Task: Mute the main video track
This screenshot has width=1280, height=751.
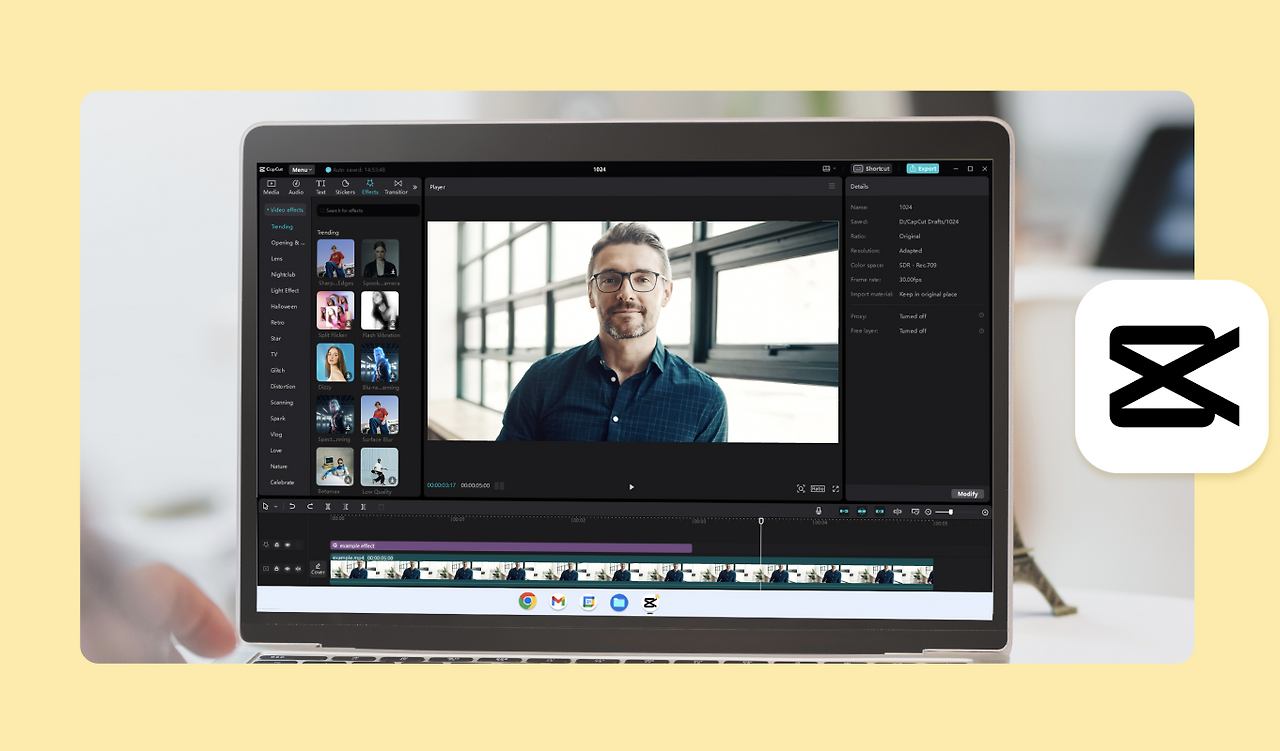Action: (298, 568)
